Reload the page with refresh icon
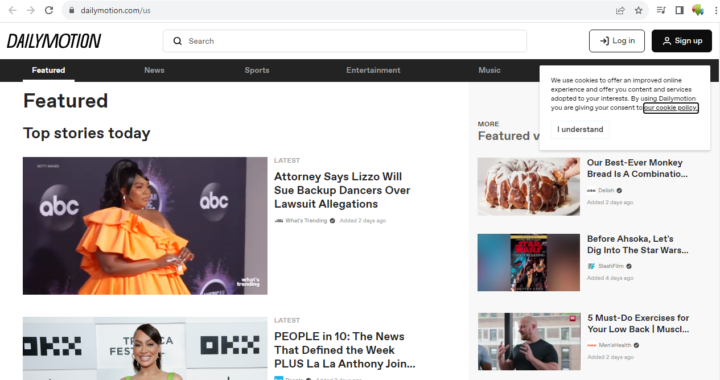The image size is (720, 380). coord(49,10)
